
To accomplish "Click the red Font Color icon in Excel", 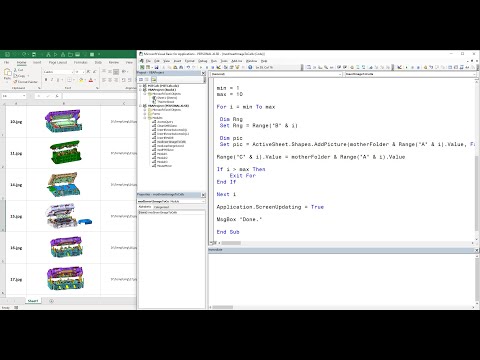I will [x=91, y=80].
